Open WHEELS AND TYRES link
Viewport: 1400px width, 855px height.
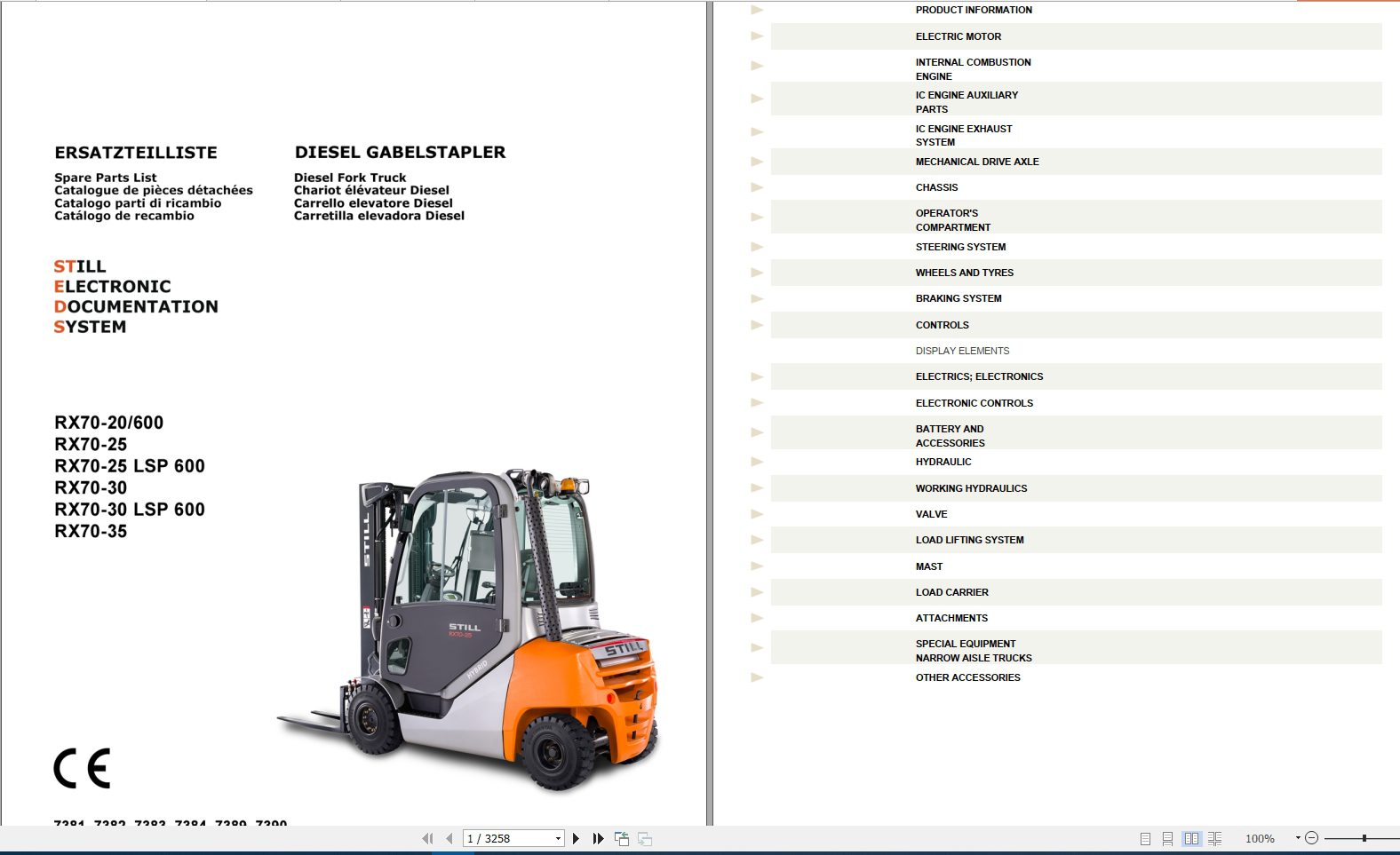(965, 273)
